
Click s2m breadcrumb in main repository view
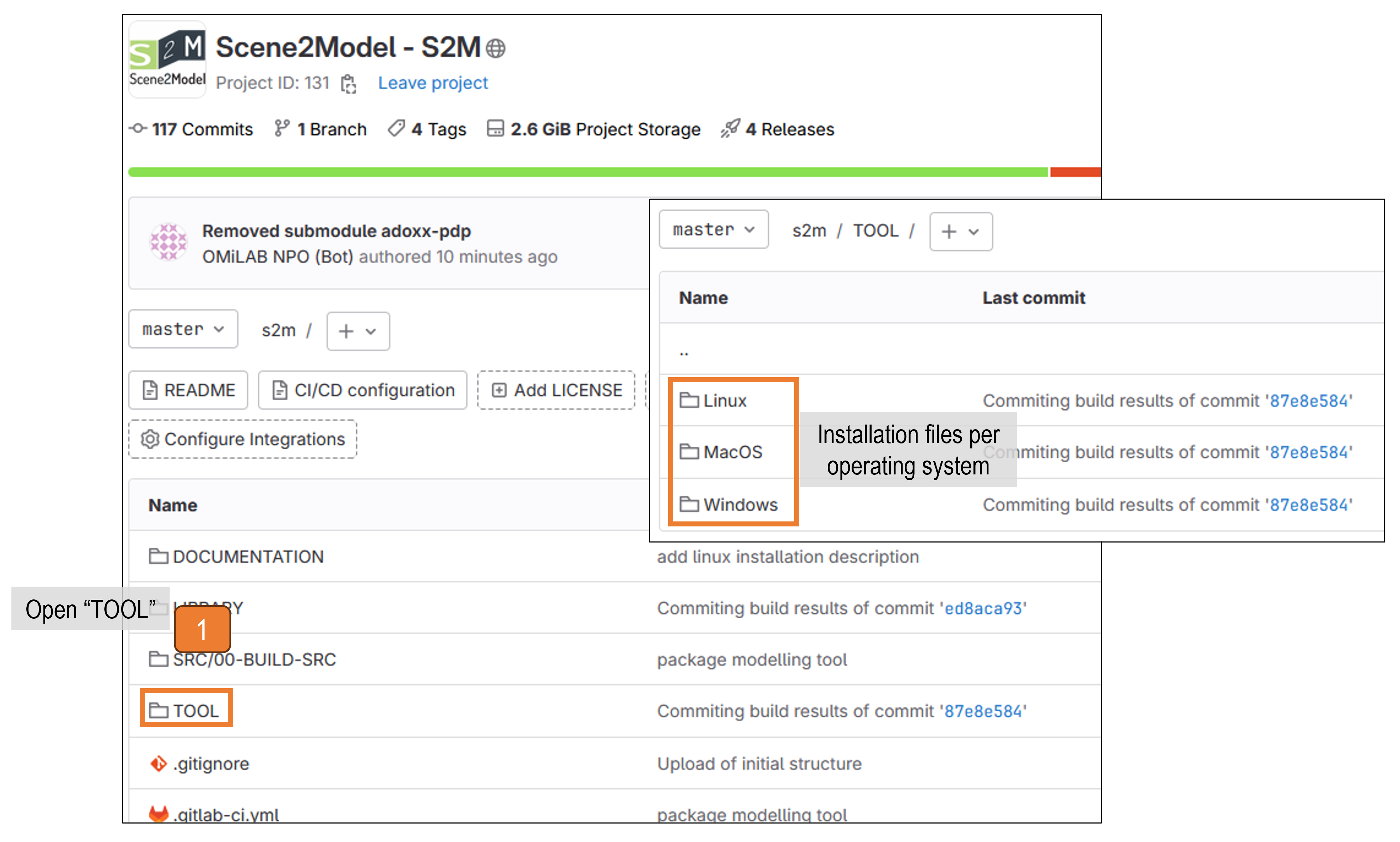click(278, 330)
